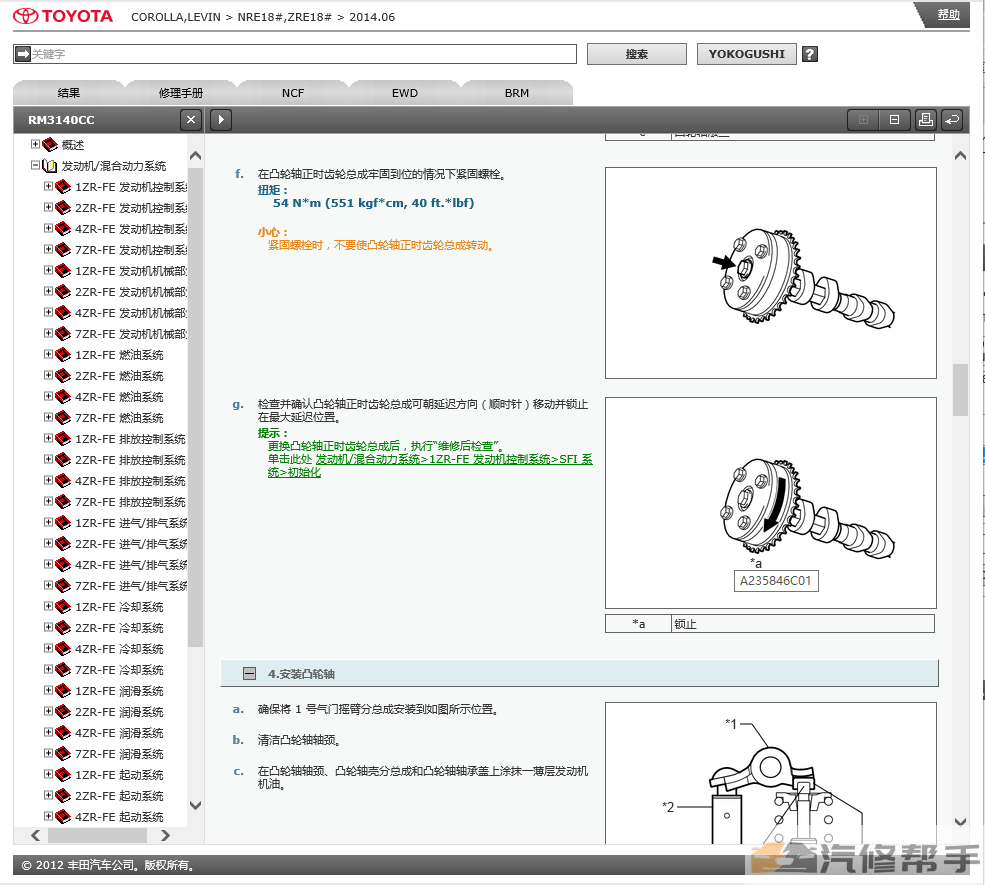The height and width of the screenshot is (885, 985).
Task: Expand the 概述 tree node
Action: pos(35,144)
